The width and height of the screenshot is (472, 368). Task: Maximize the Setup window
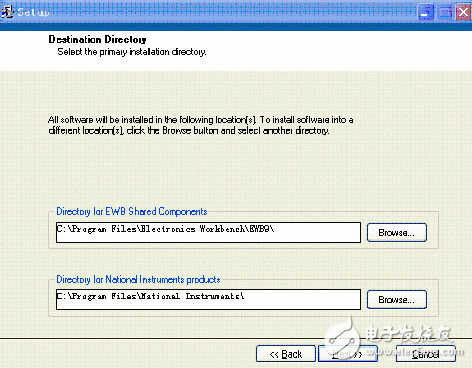(445, 12)
